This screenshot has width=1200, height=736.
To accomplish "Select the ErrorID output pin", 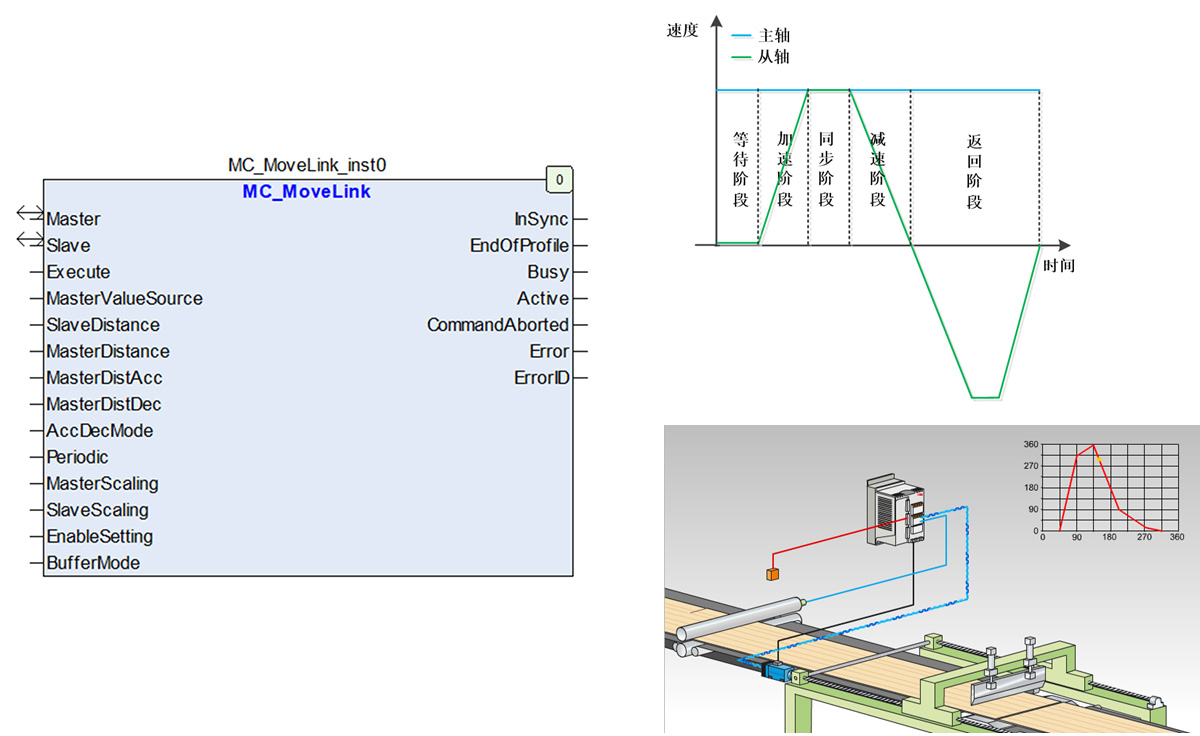I will 542,378.
